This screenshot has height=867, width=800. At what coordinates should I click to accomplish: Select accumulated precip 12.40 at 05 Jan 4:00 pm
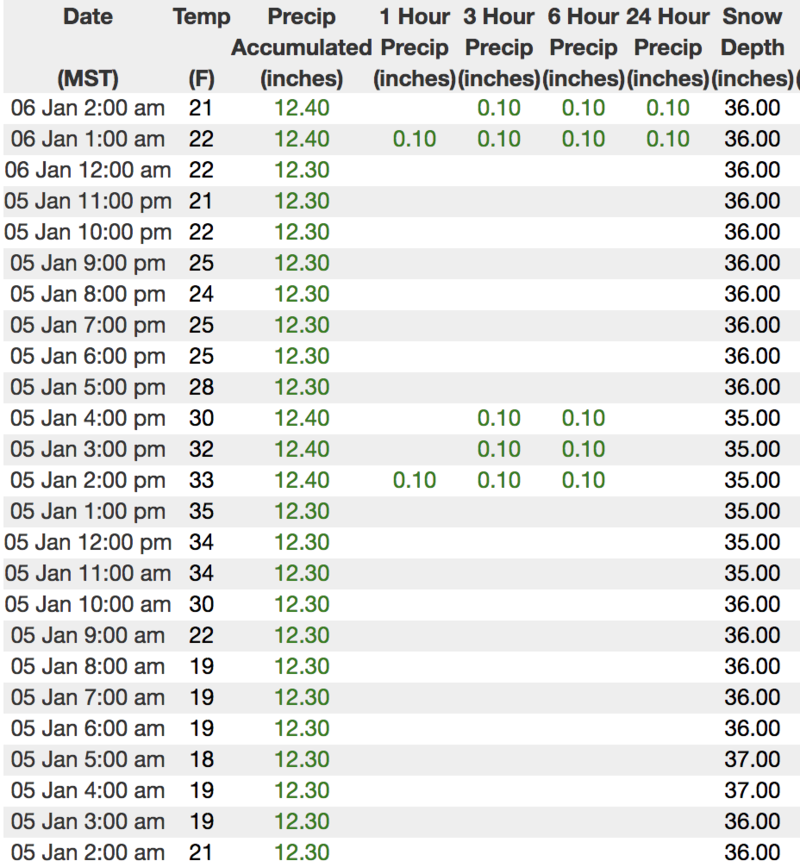click(301, 418)
